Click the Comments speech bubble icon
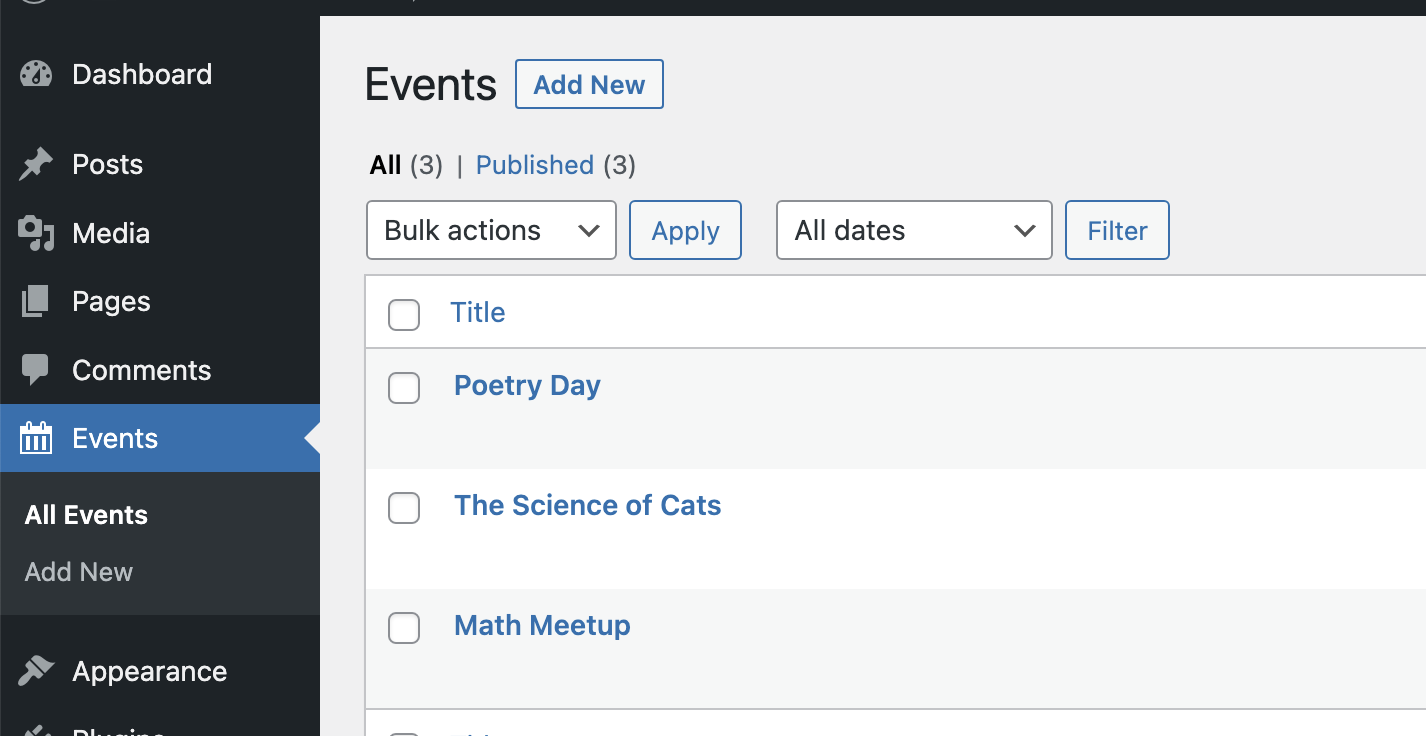The height and width of the screenshot is (736, 1426). pyautogui.click(x=36, y=370)
